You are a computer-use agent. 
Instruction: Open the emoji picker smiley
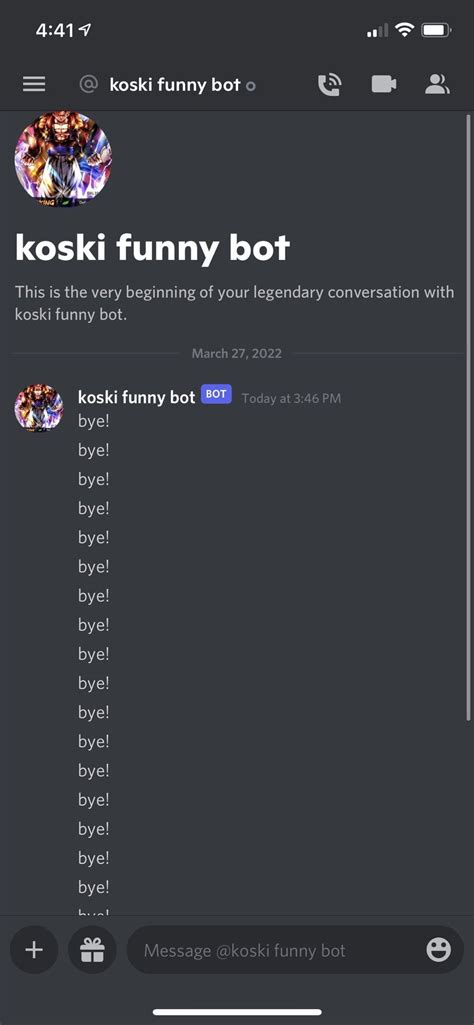[x=439, y=950]
